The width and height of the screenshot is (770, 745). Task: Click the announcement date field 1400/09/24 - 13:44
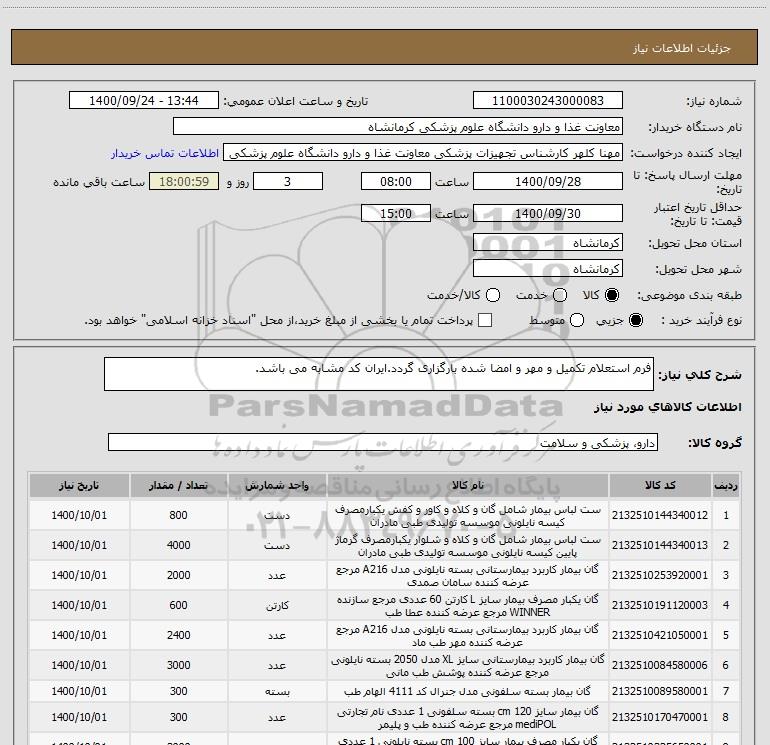tap(144, 100)
